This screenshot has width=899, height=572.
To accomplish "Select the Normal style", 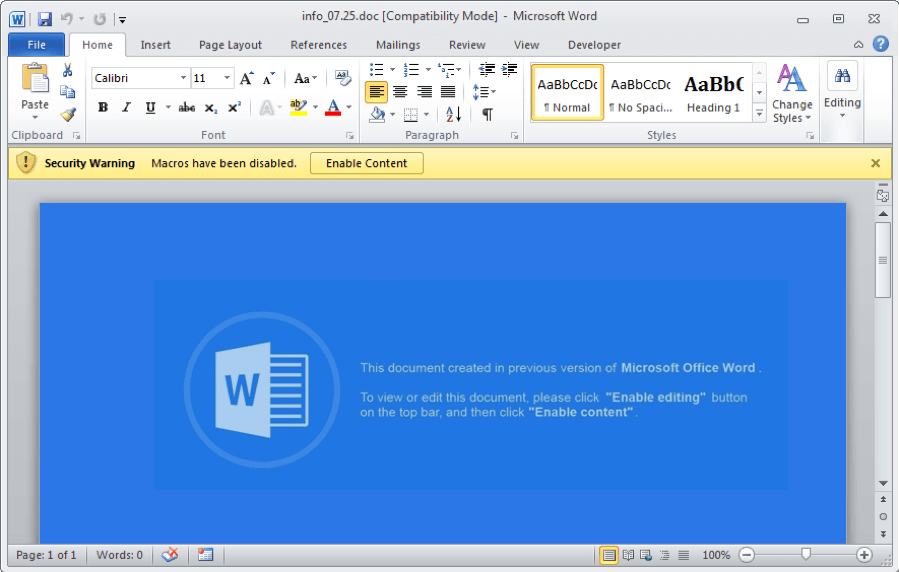I will click(x=567, y=92).
